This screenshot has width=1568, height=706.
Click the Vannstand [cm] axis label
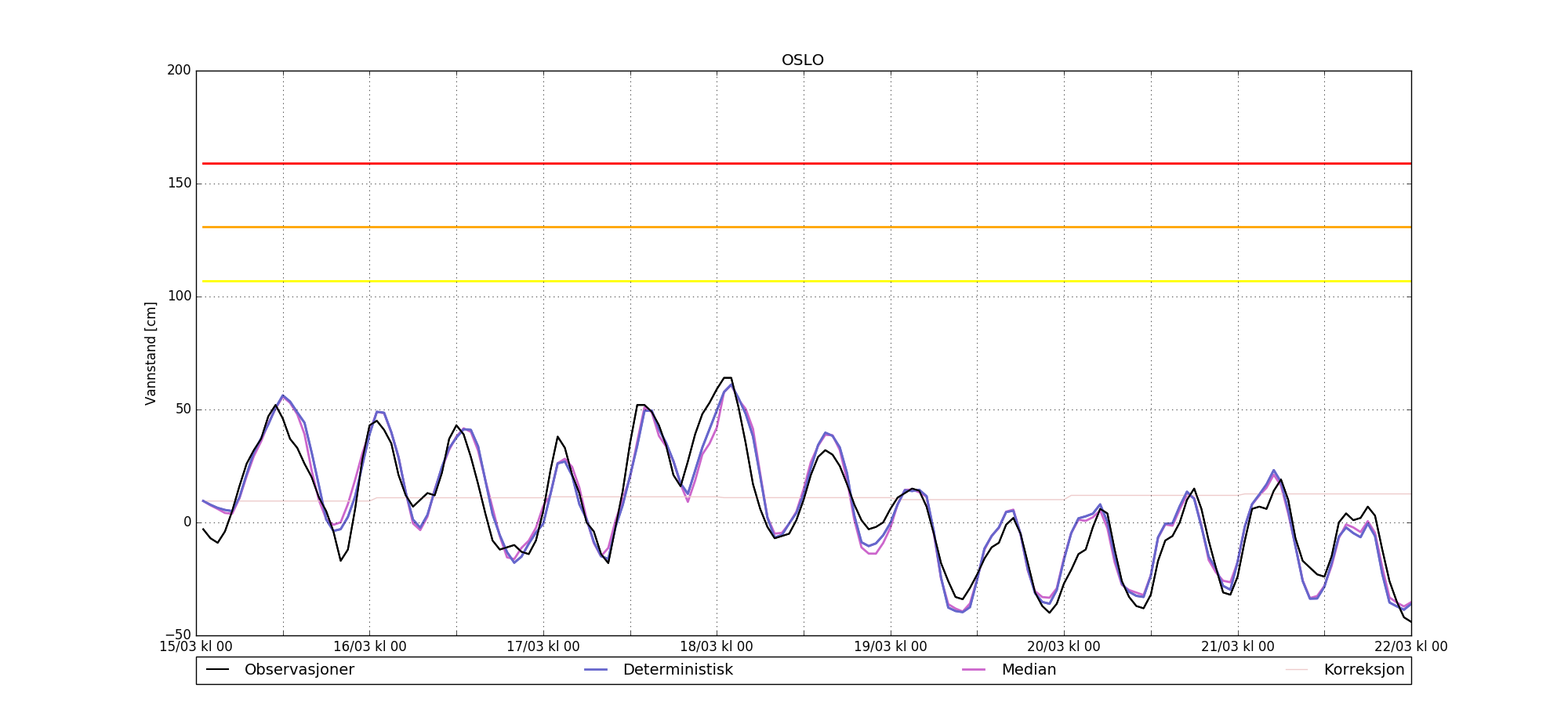151,353
